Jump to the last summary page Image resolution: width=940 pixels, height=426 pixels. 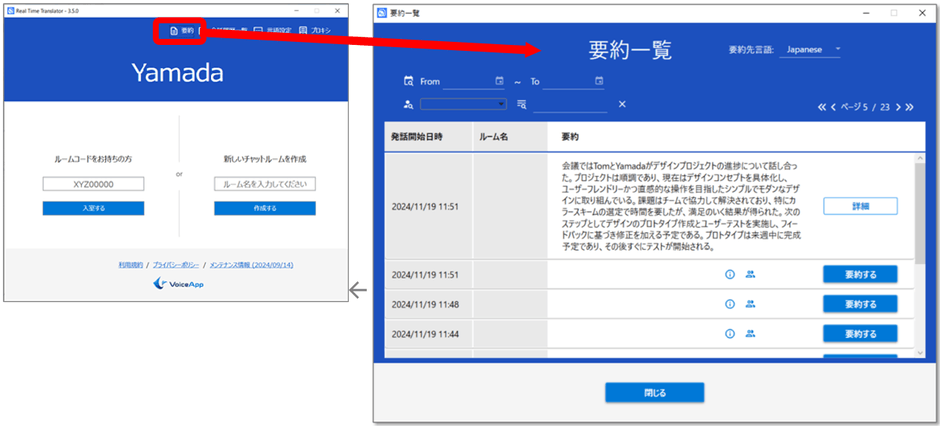click(909, 106)
